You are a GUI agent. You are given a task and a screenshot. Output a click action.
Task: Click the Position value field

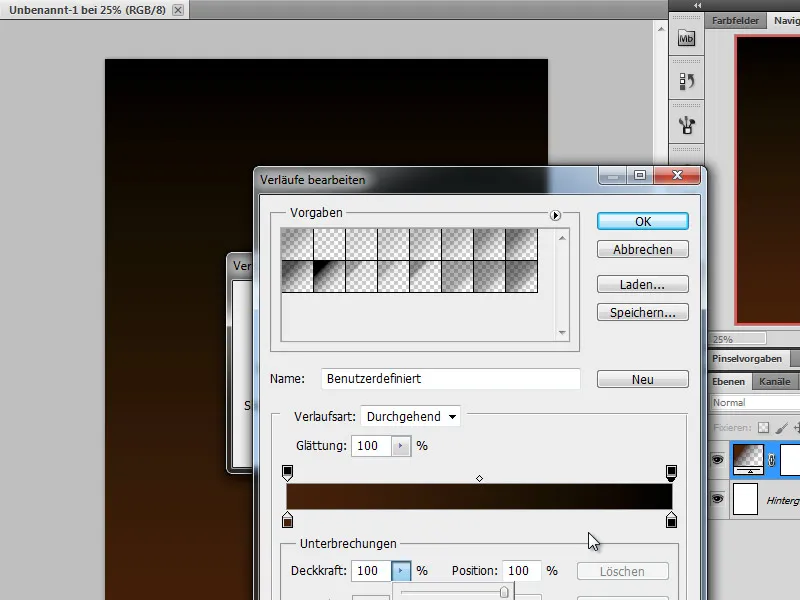(521, 570)
